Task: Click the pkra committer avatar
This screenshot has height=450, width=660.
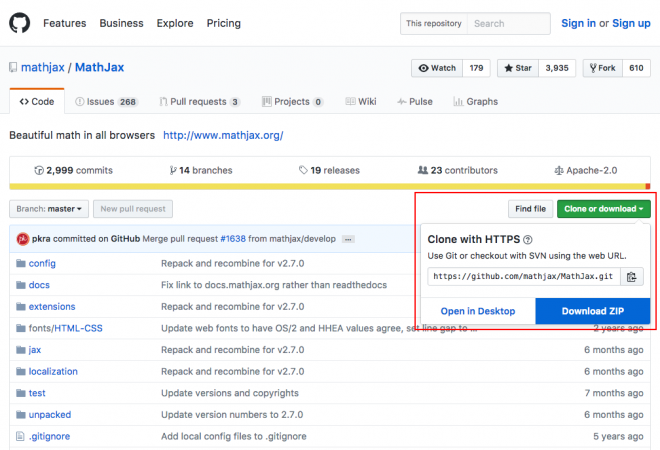Action: [x=21, y=240]
